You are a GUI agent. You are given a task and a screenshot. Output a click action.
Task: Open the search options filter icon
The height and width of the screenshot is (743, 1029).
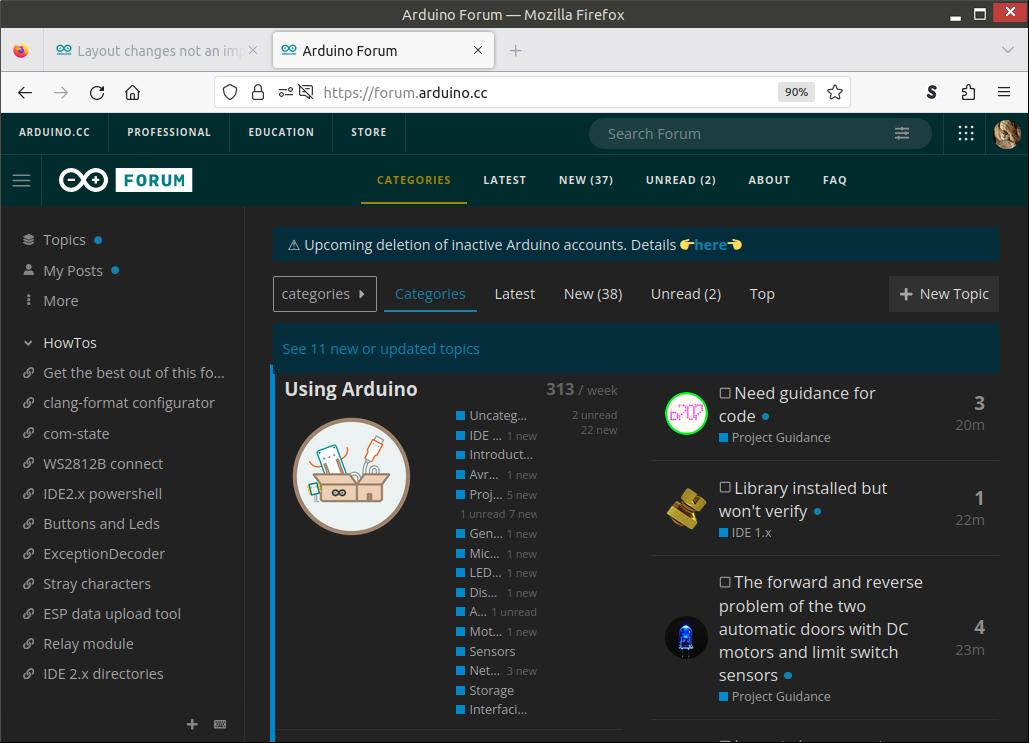[901, 132]
